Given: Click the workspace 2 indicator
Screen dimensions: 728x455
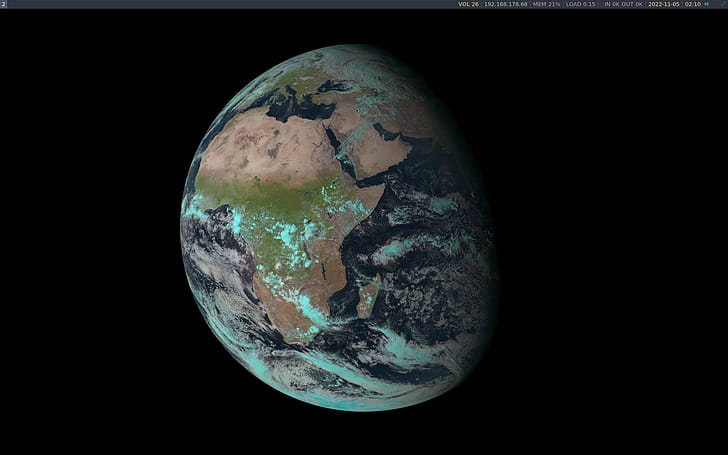Looking at the screenshot, I should click(4, 4).
